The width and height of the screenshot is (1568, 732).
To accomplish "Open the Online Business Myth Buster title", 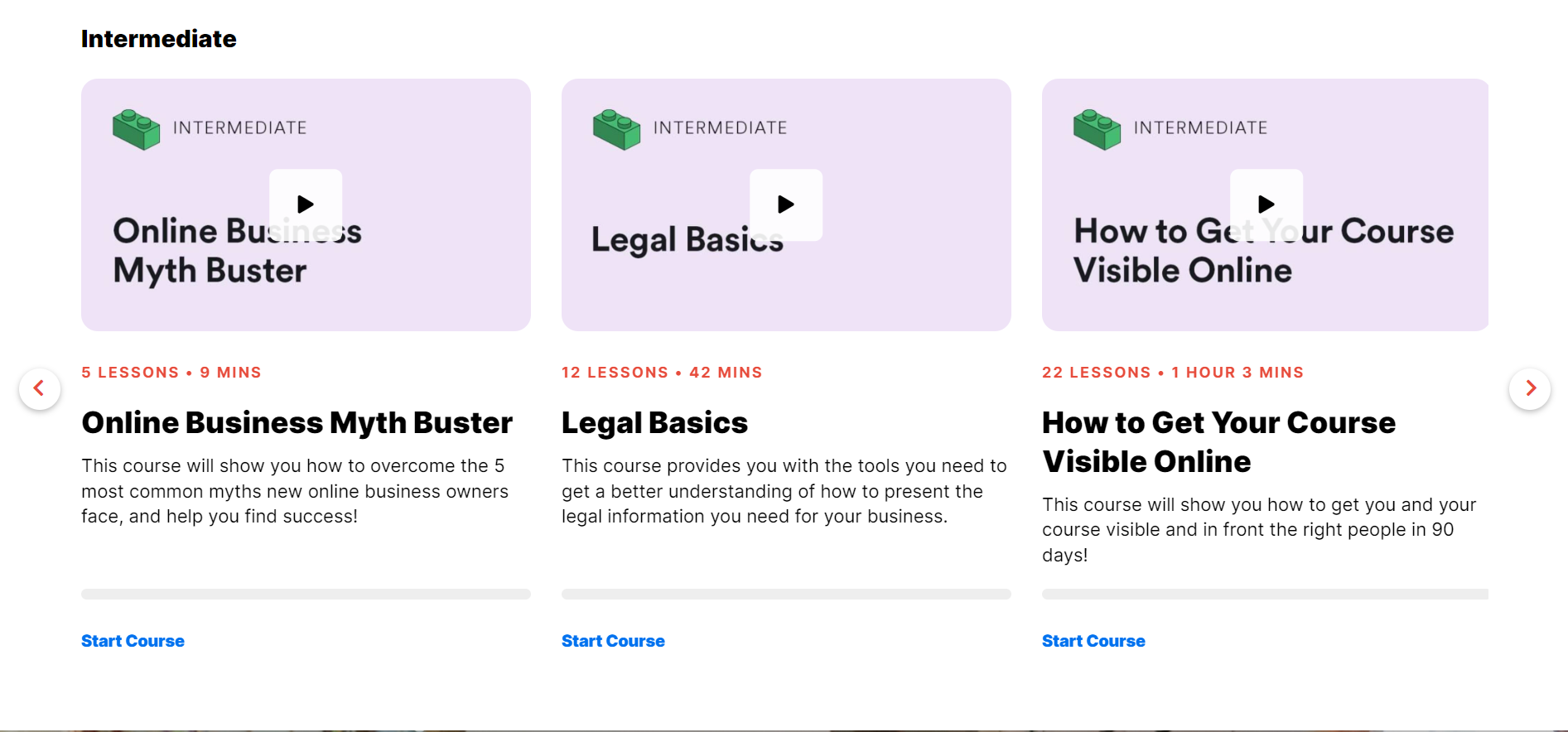I will click(x=297, y=423).
